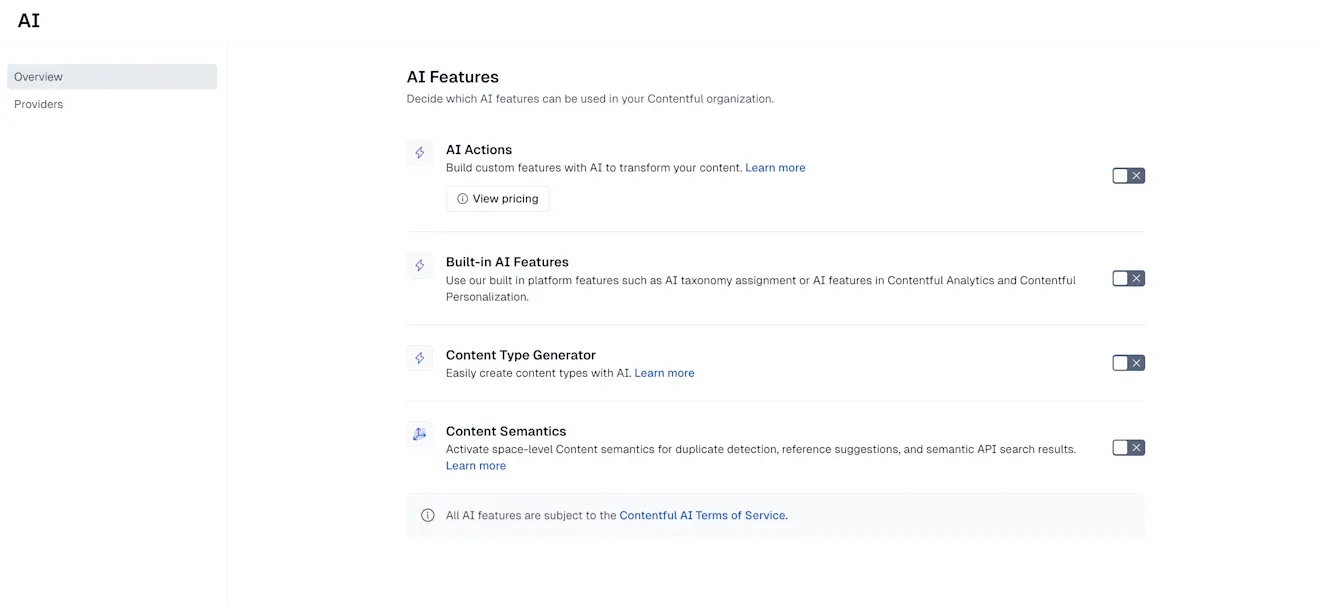Click the AI Features heading
The height and width of the screenshot is (606, 1320).
point(452,77)
